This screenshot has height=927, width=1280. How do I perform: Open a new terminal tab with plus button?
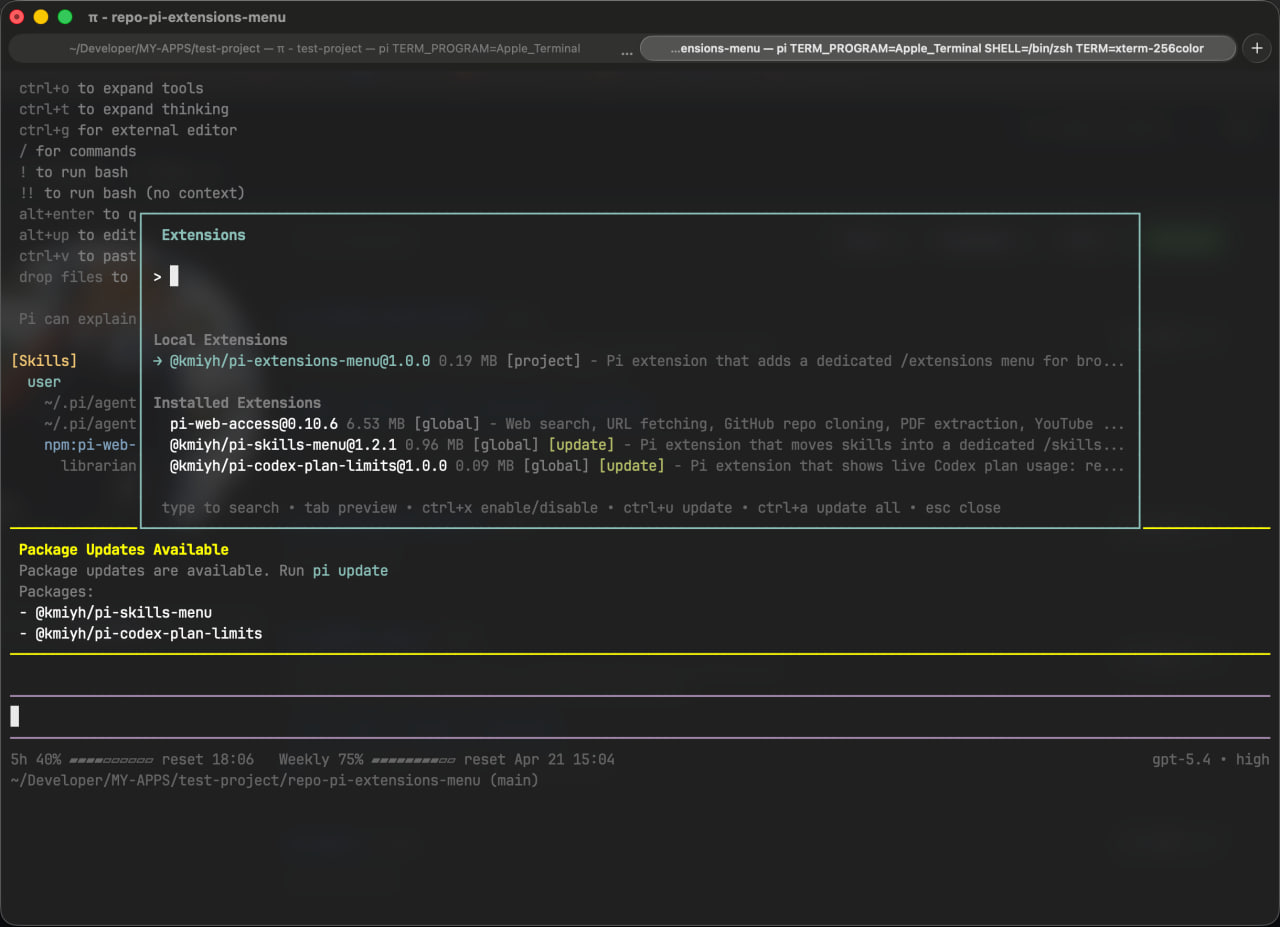tap(1257, 48)
